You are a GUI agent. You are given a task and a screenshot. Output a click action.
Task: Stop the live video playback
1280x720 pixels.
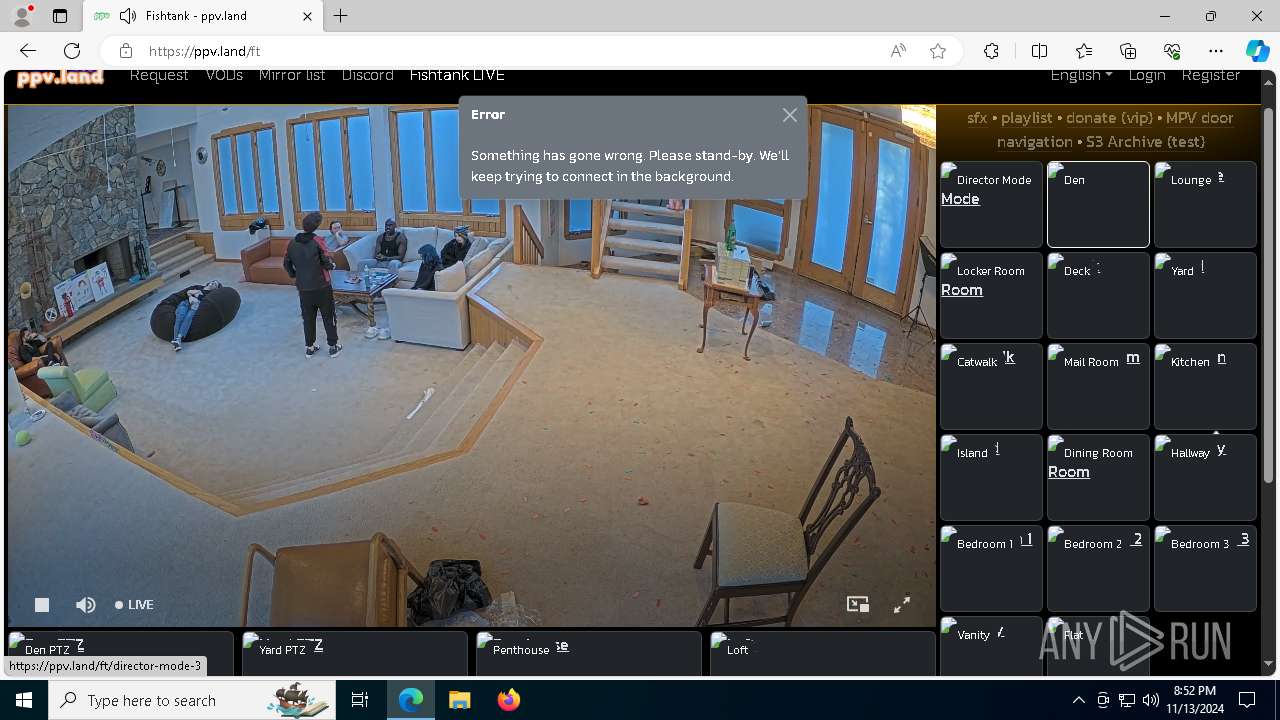(x=42, y=604)
